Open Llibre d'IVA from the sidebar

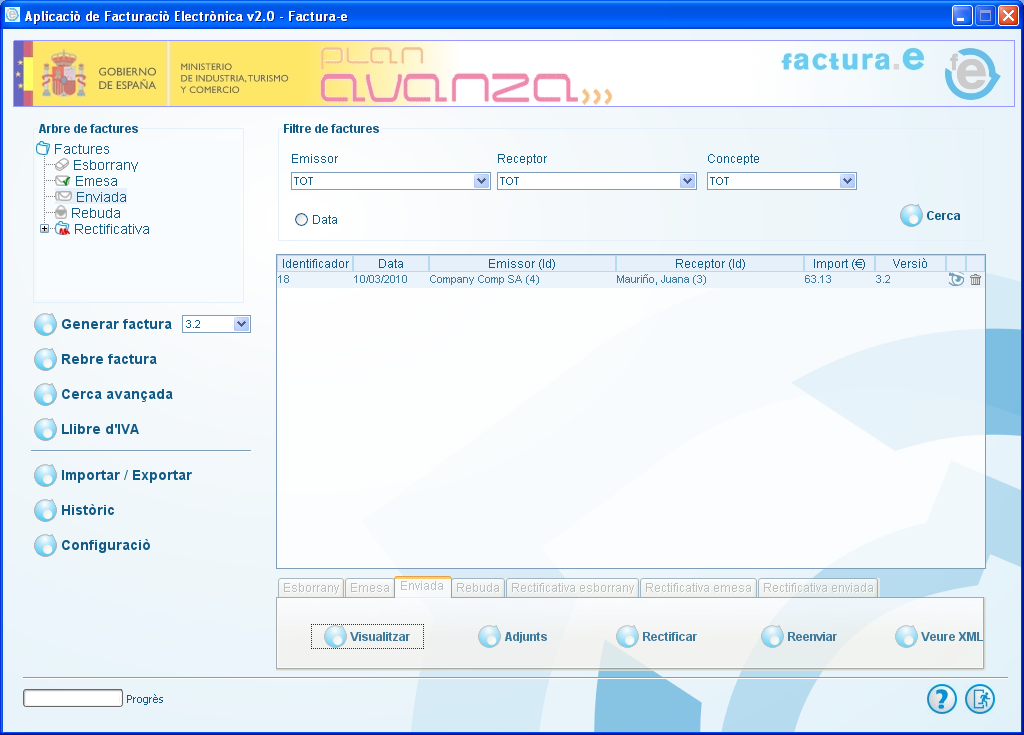point(46,430)
